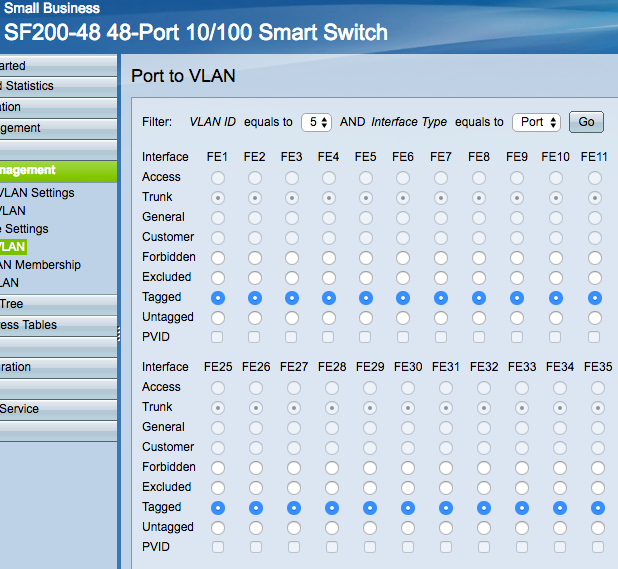Select Tagged radio for FE28
Screen dimensions: 618x569
click(332, 508)
